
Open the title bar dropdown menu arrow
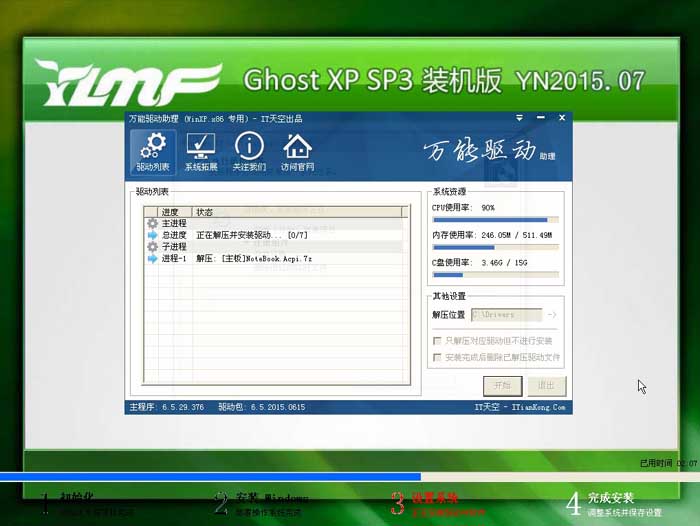tap(519, 118)
